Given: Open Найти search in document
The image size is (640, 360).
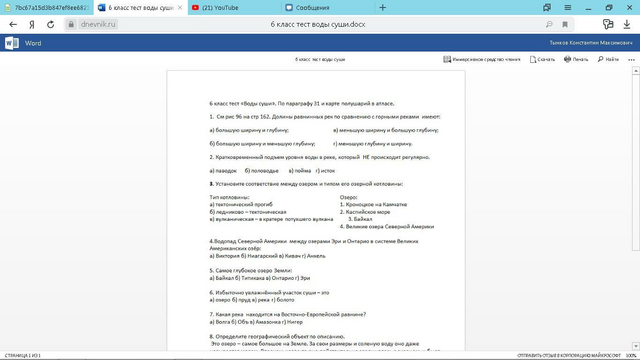Looking at the screenshot, I should (x=608, y=60).
